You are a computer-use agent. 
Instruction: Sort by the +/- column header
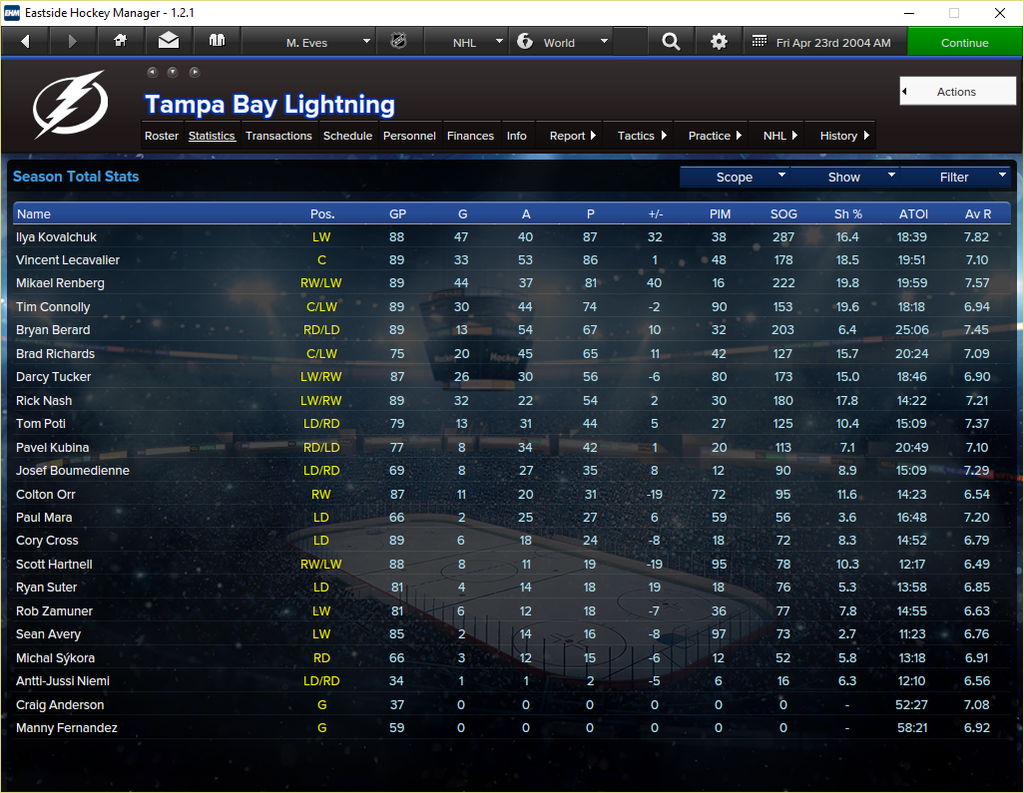656,214
